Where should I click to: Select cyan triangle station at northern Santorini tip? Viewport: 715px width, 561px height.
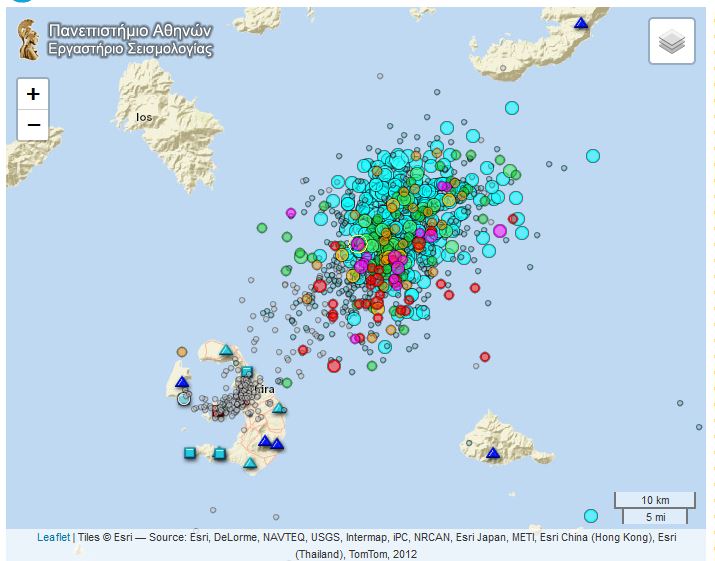click(226, 350)
